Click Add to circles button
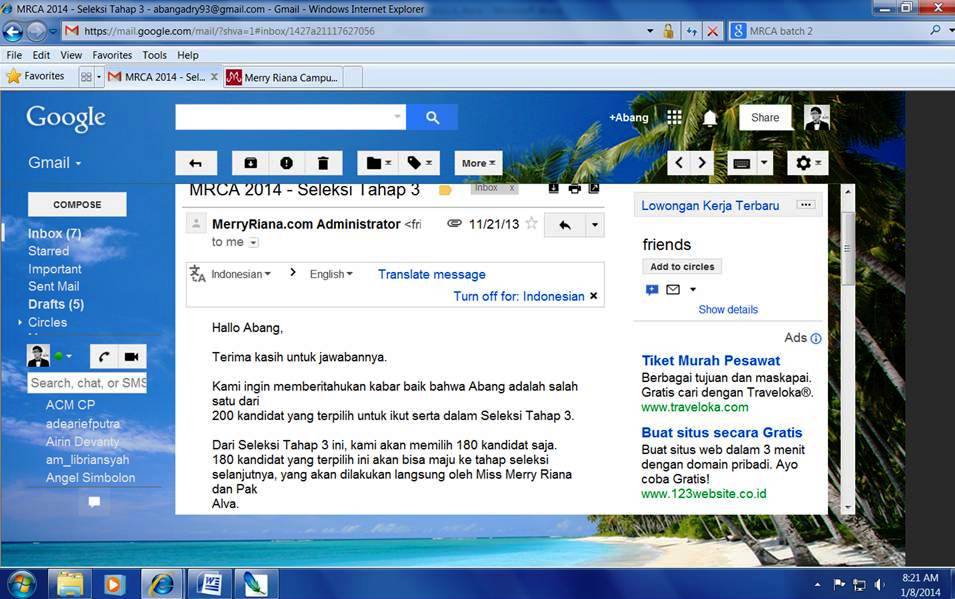955x599 pixels. click(682, 267)
